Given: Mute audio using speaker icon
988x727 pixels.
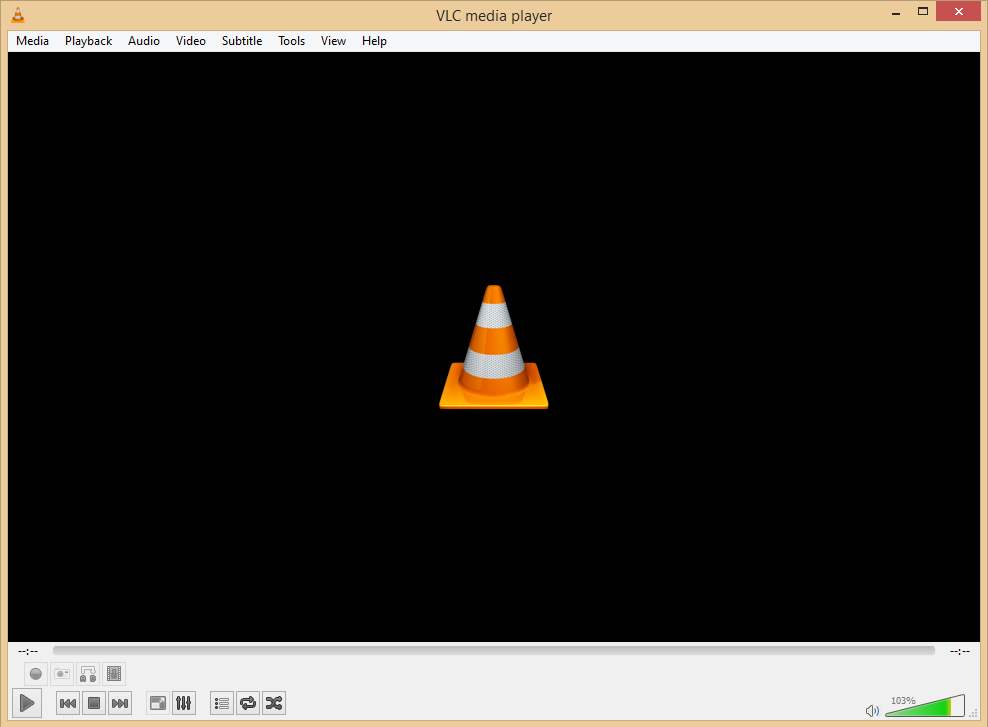Looking at the screenshot, I should [x=872, y=710].
